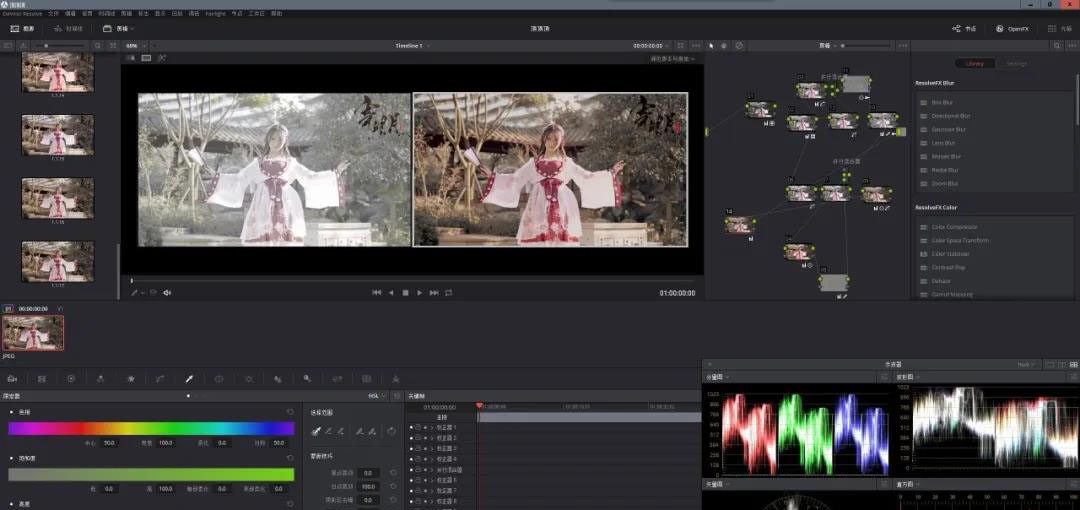
Task: Open the Fairlight menu
Action: pyautogui.click(x=215, y=14)
